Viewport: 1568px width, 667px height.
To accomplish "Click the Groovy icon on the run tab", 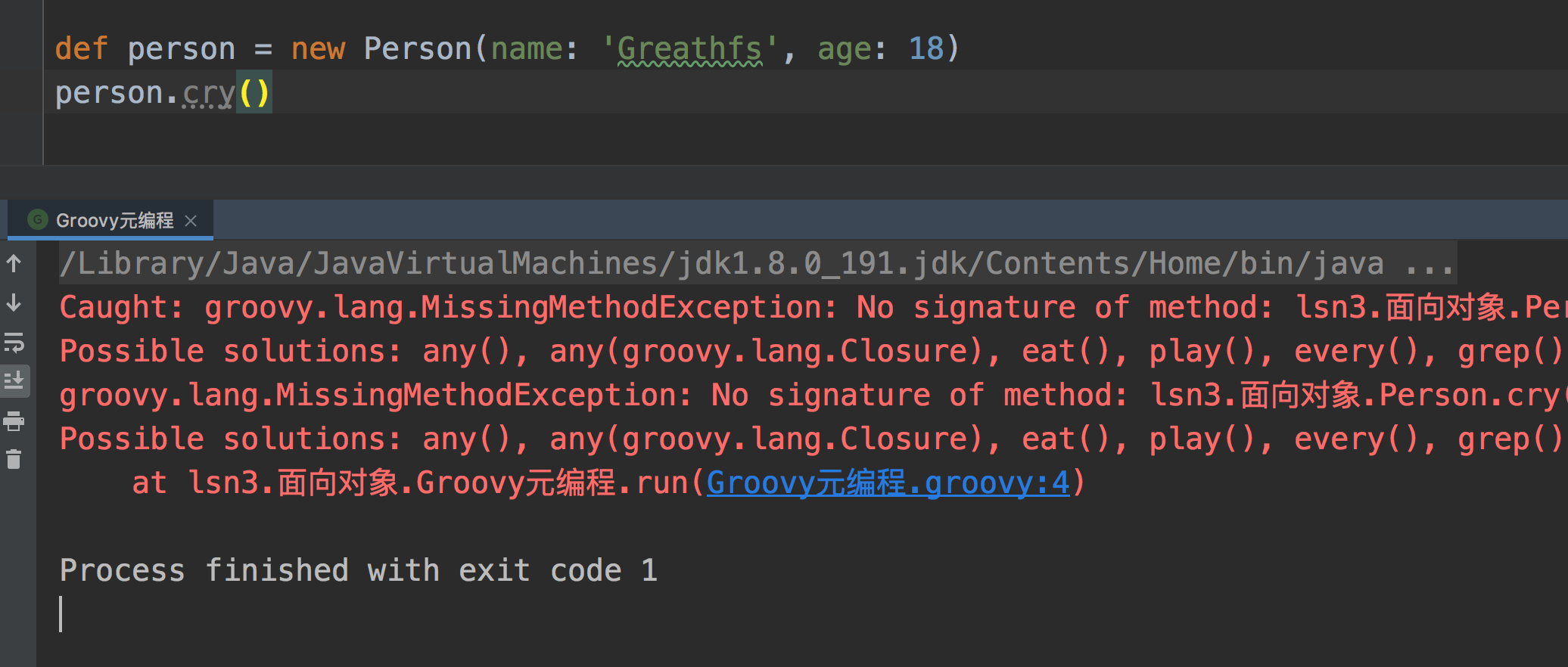I will tap(37, 219).
